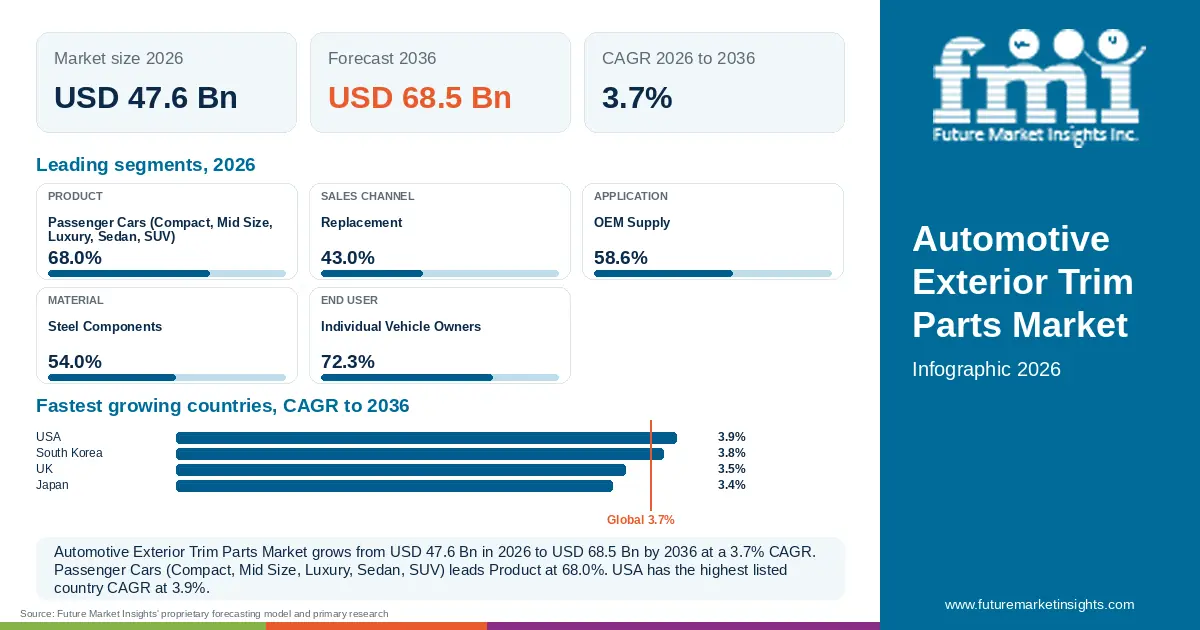Click the Global 3.7% marker label
Image resolution: width=1200 pixels, height=630 pixels.
coord(641,520)
